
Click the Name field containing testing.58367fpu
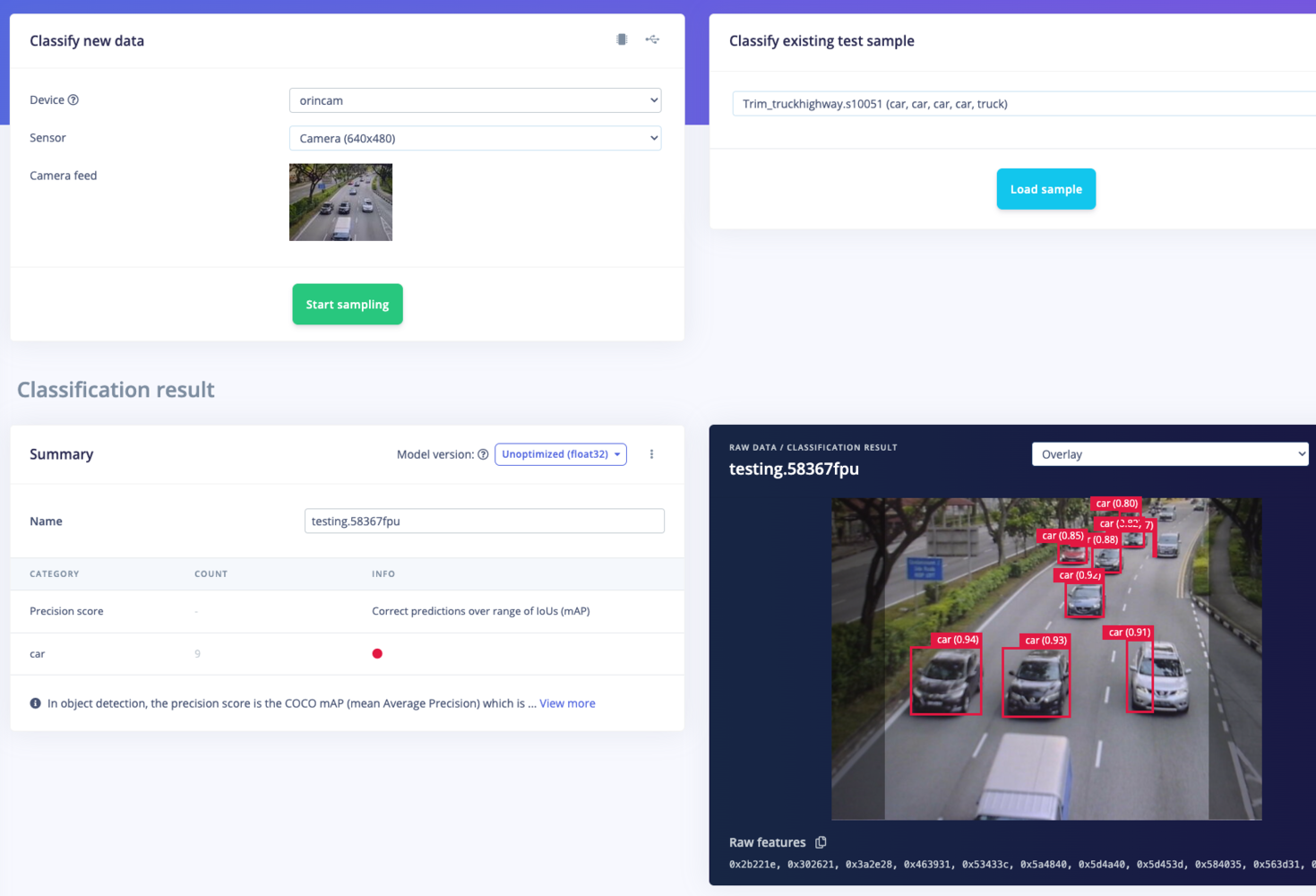pos(485,521)
